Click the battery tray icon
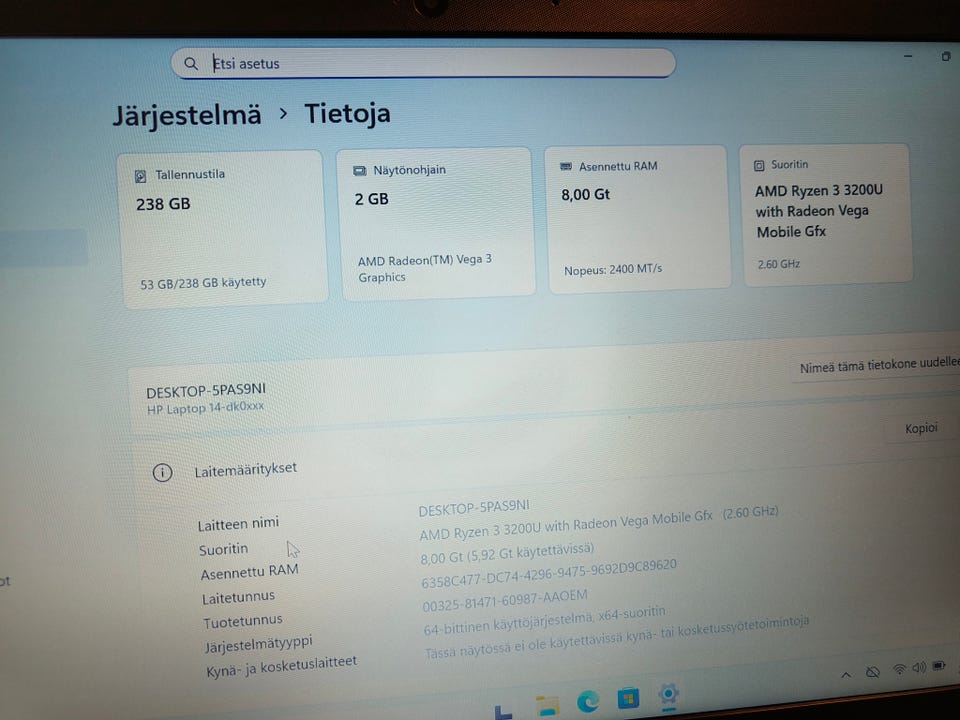Screen dimensions: 960x720 coord(939,666)
